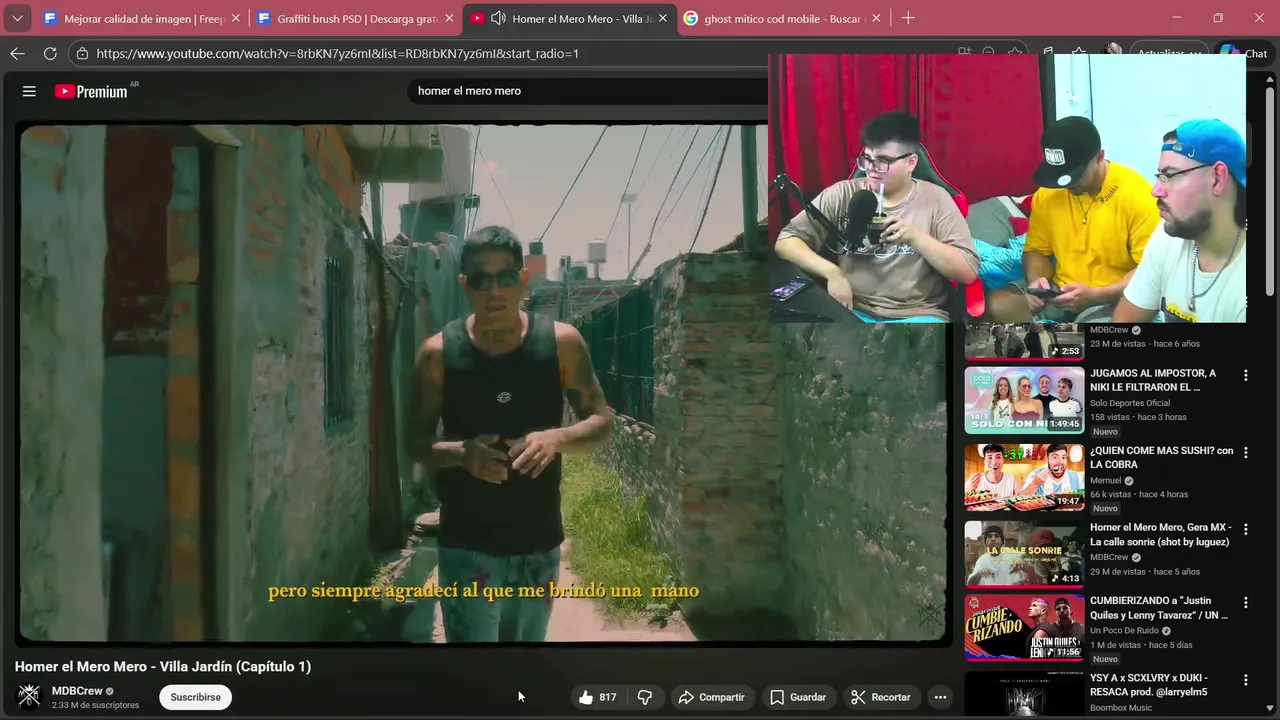Switch to the Mejorar calidad de imagen tab

point(140,18)
